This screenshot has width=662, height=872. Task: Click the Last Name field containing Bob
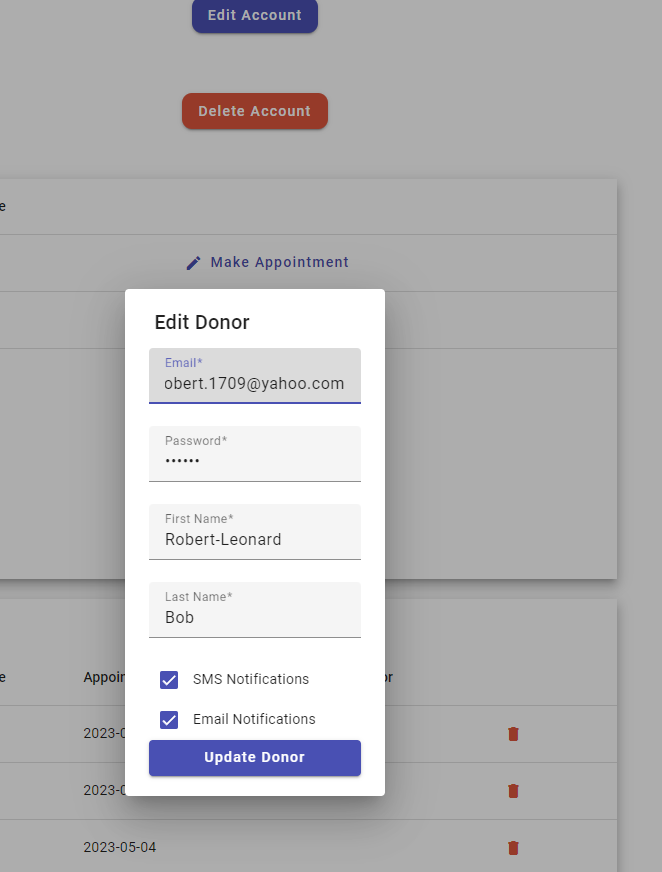254,617
